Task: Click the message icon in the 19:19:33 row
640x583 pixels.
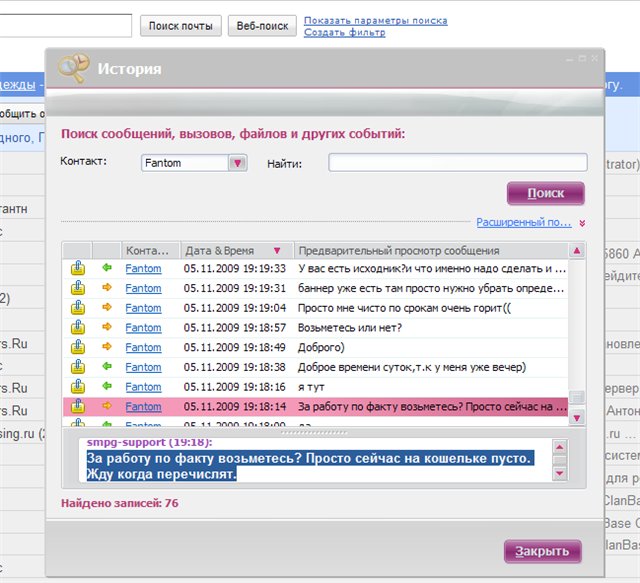Action: (x=77, y=268)
